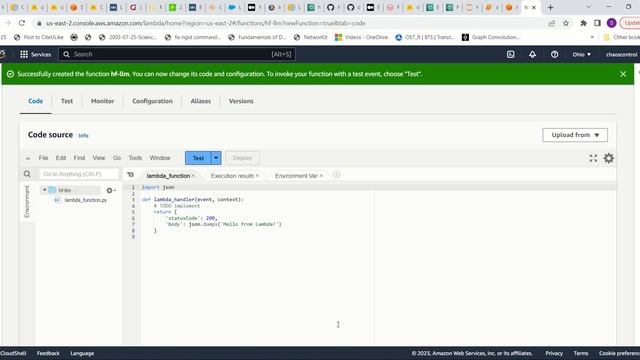Share this page from address bar
640x360 pixels.
click(552, 23)
